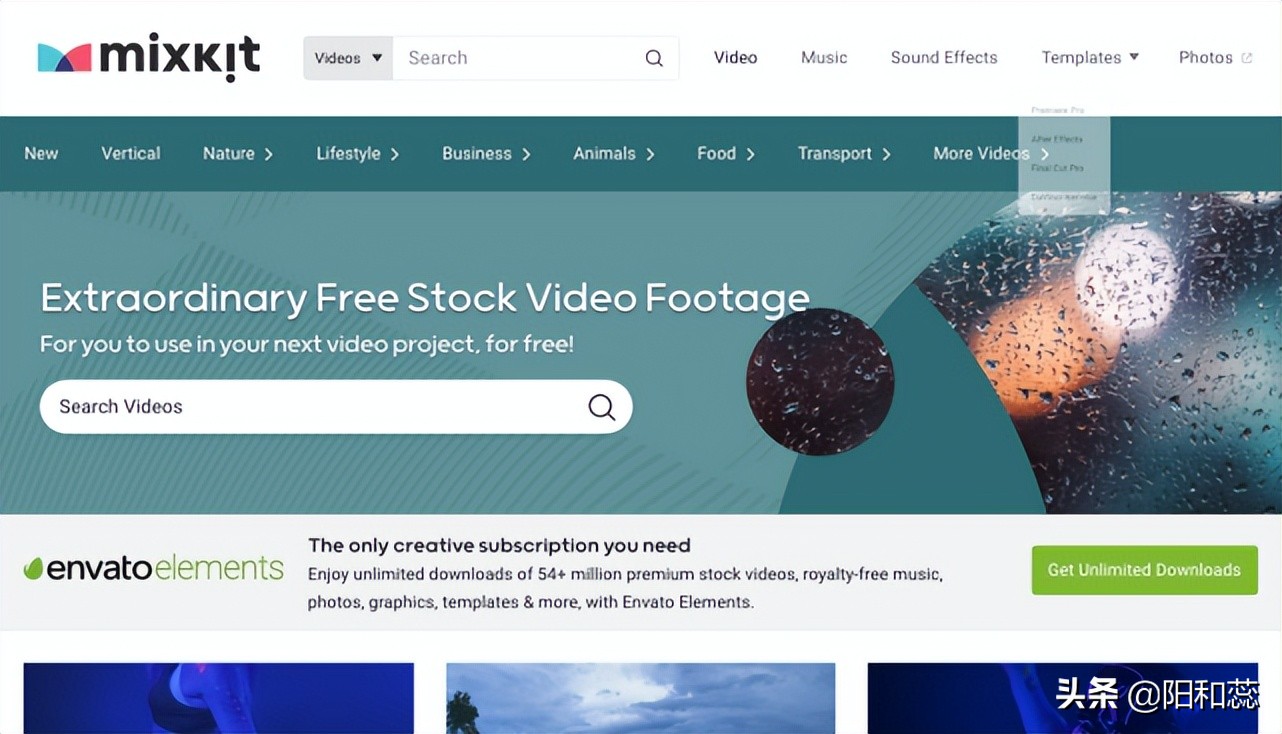The image size is (1282, 734).
Task: Click the Mixkit logo
Action: point(149,58)
